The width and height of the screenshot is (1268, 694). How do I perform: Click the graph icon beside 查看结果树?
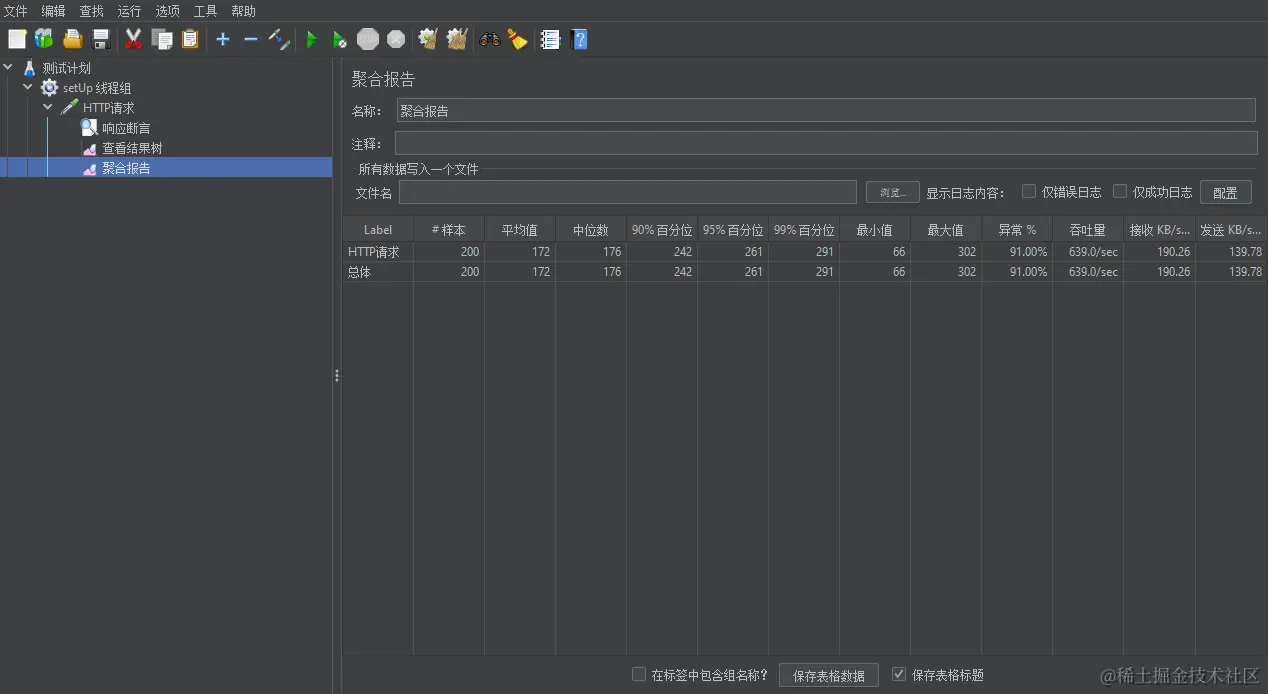(89, 148)
